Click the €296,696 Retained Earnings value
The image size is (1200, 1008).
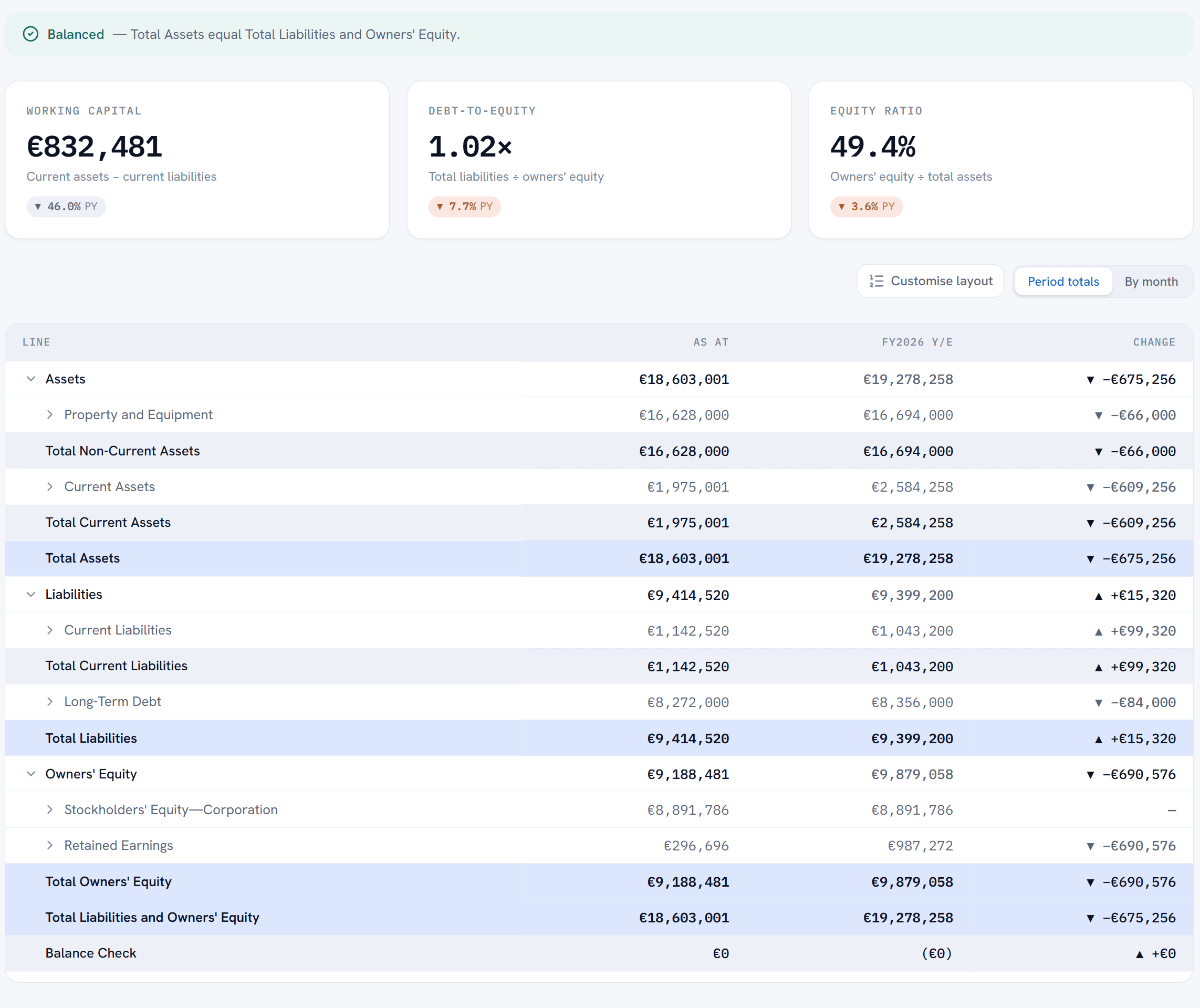click(696, 846)
